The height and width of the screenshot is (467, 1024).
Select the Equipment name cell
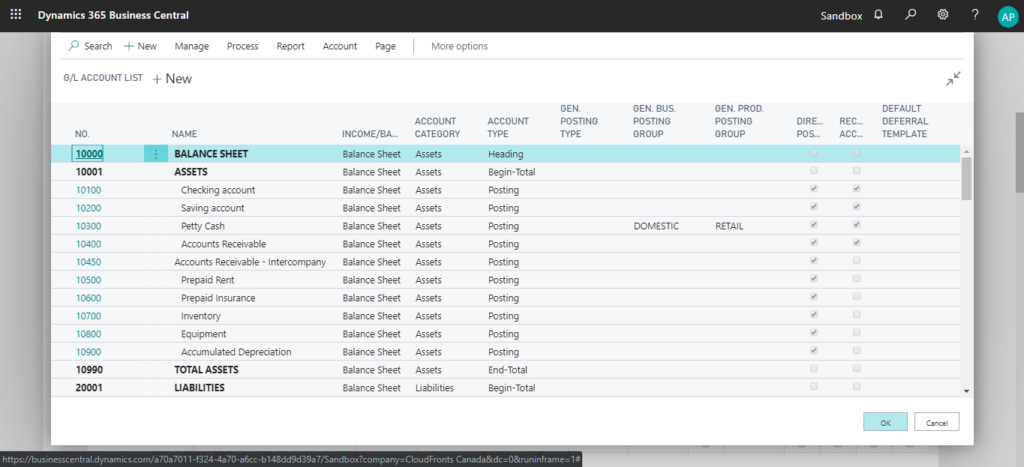pos(204,334)
